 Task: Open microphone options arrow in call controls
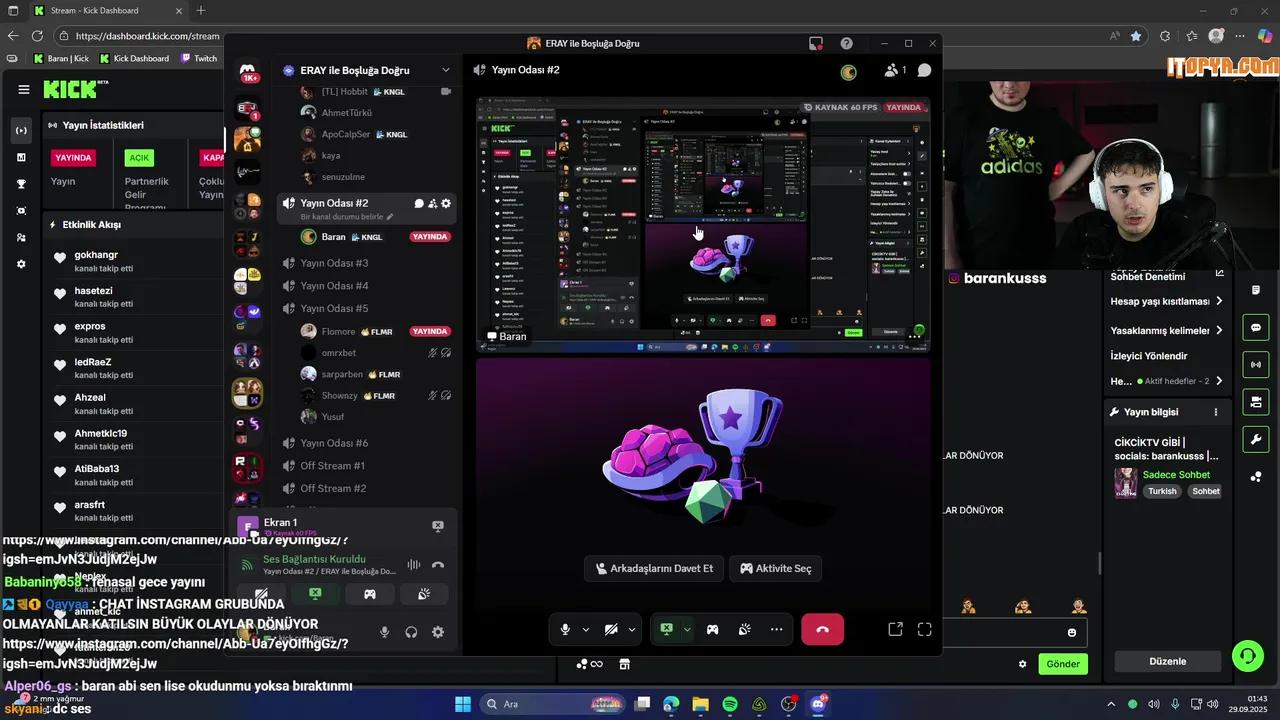(586, 630)
